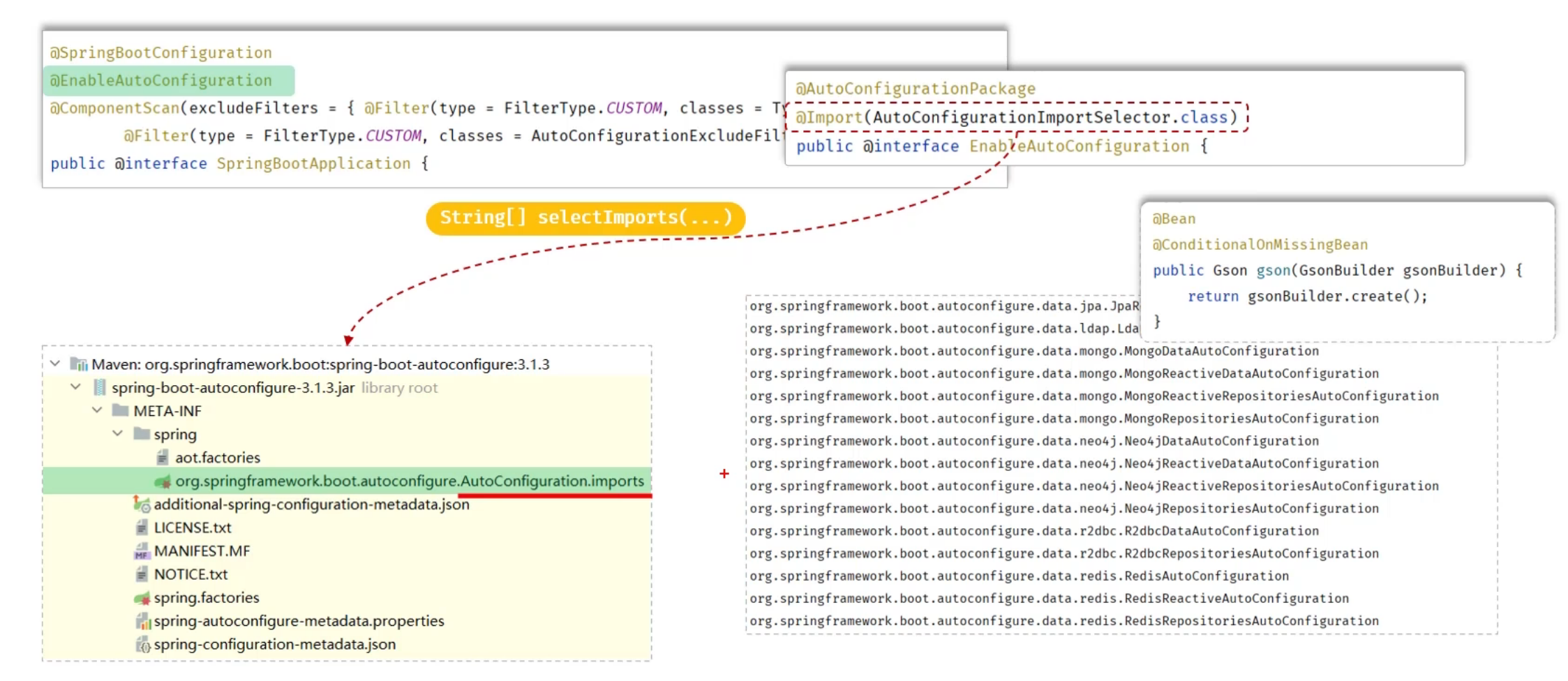1568x681 pixels.
Task: Click the Neo4jReactiveDataAutoConfiguration line
Action: [x=1064, y=463]
